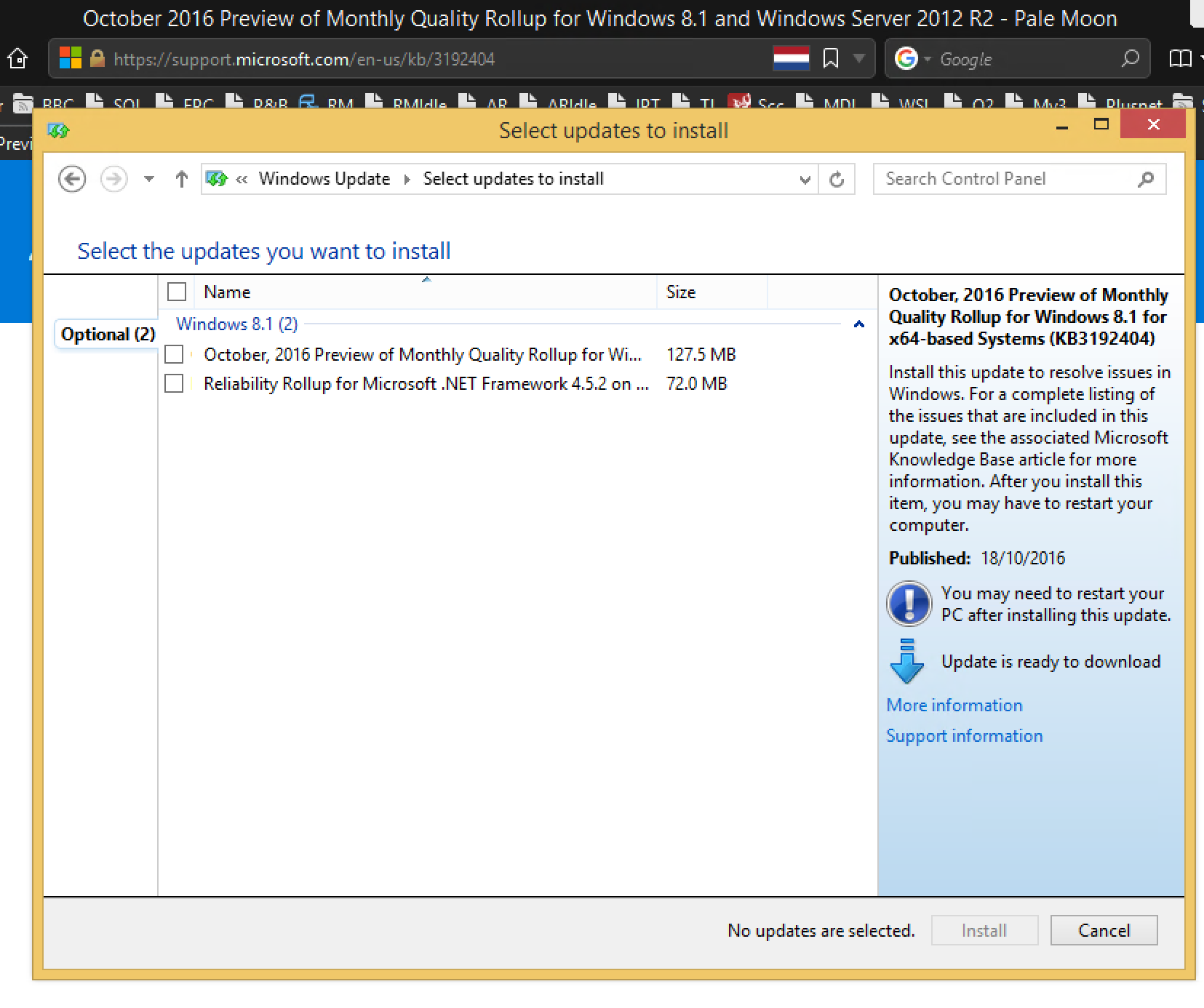Select the October 2016 Preview rollup row text

coord(423,354)
